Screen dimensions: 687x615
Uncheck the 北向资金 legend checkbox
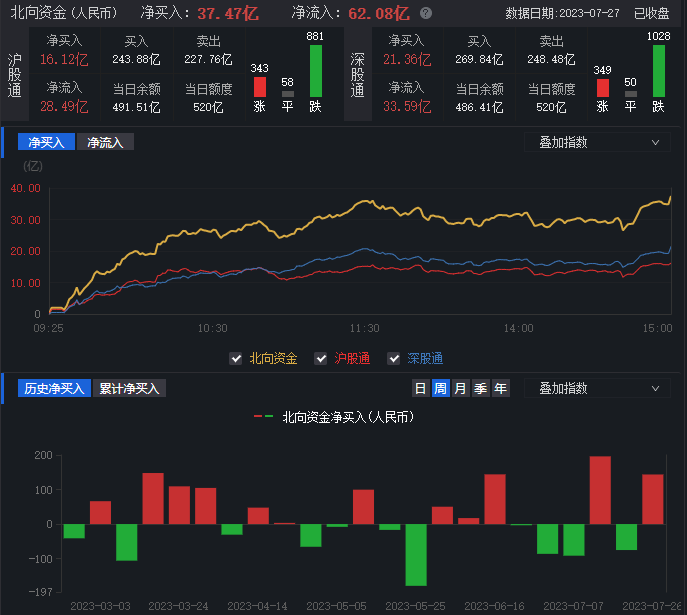[x=236, y=358]
